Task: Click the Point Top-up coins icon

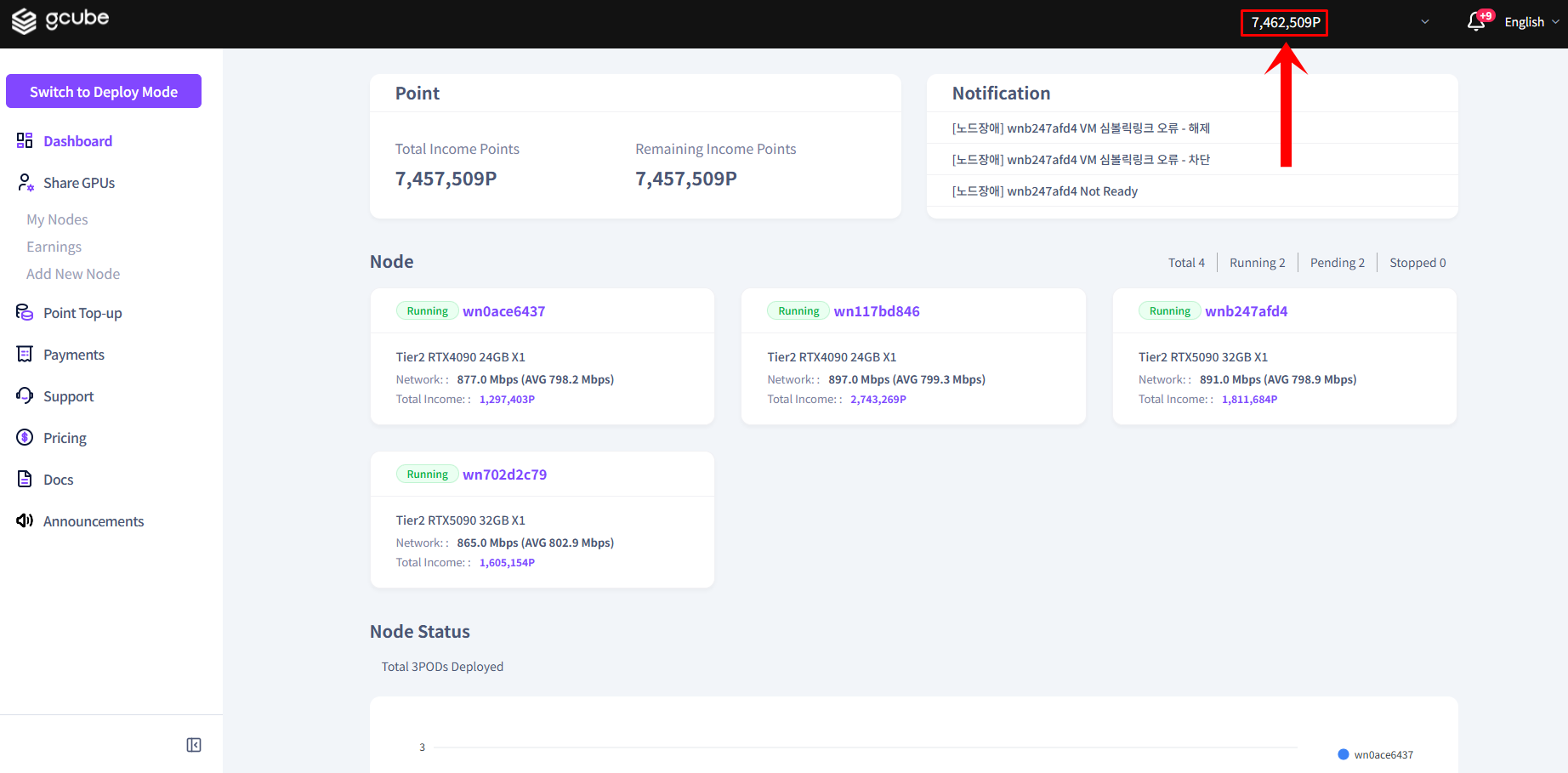Action: coord(25,312)
